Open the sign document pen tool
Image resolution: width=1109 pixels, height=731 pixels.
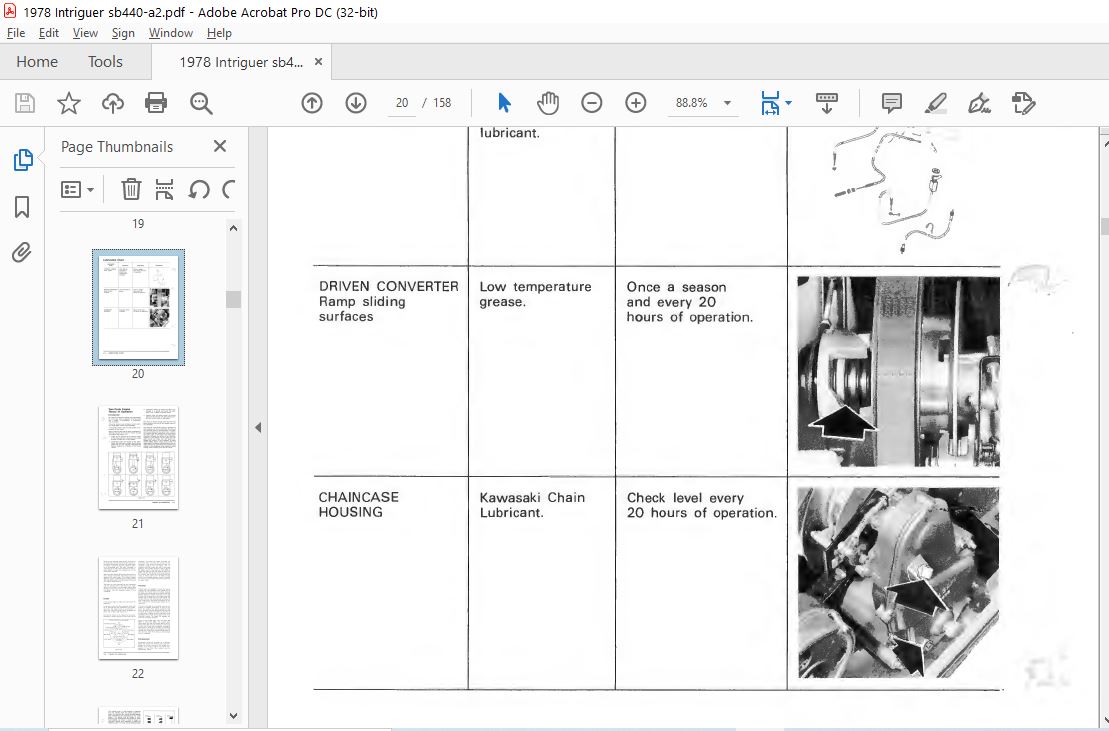tap(980, 103)
